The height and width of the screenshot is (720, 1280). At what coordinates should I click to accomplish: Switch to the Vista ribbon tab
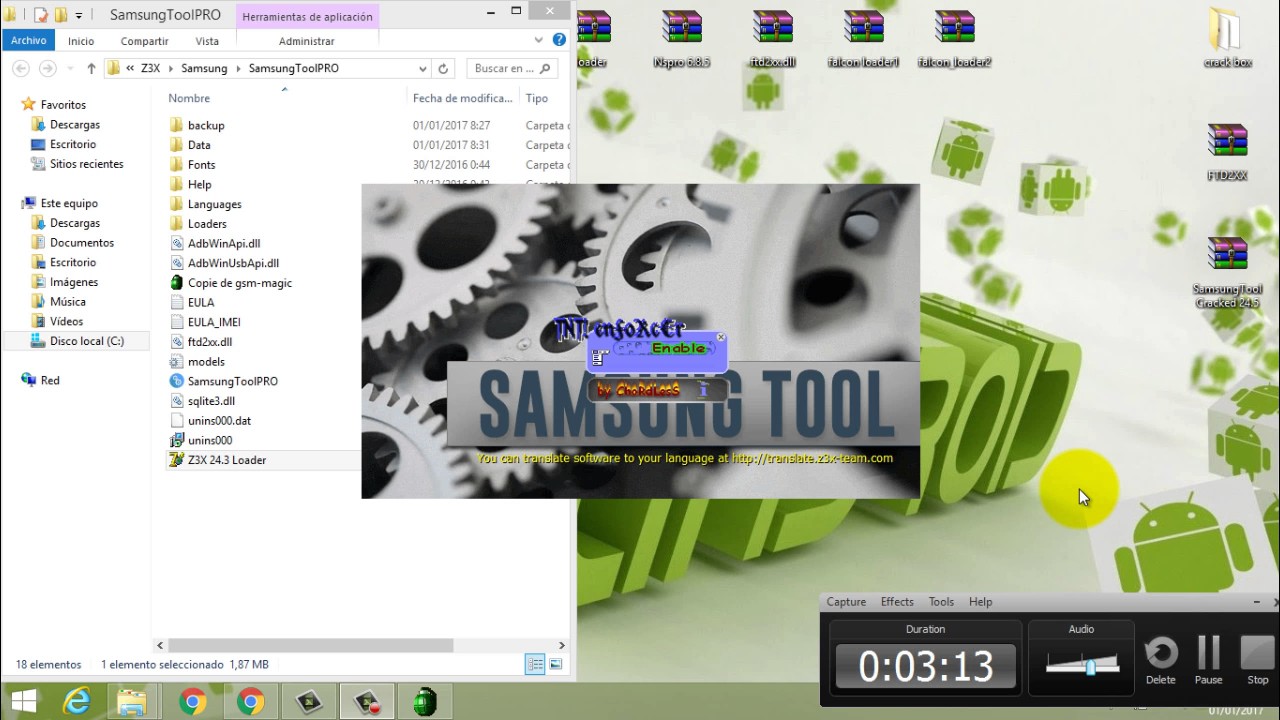207,41
